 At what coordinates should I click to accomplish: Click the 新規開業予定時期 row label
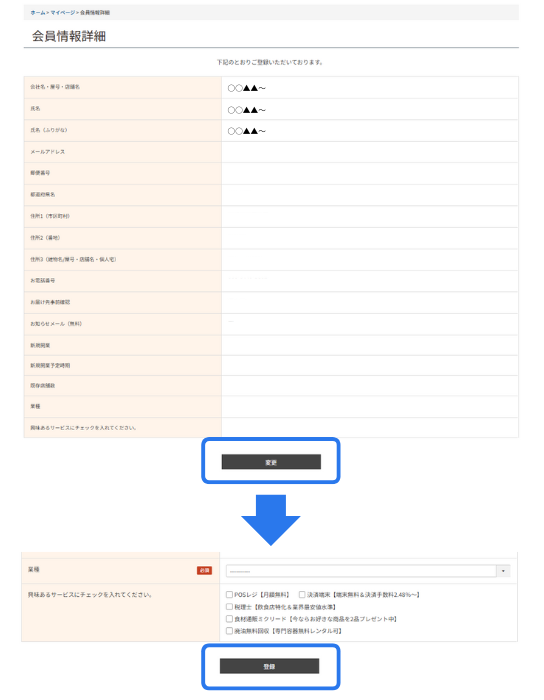[50, 365]
